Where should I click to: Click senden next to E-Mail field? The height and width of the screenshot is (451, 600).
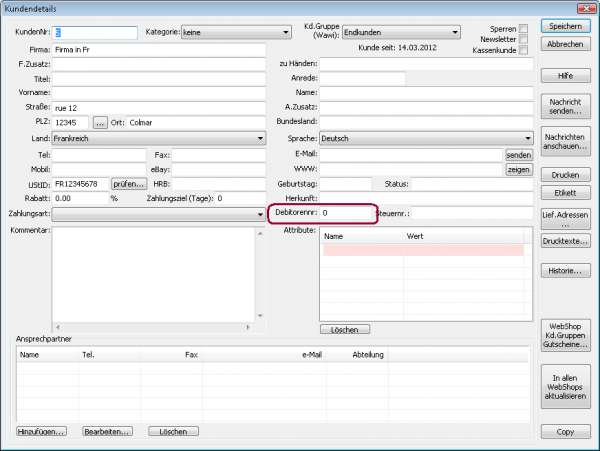[518, 155]
